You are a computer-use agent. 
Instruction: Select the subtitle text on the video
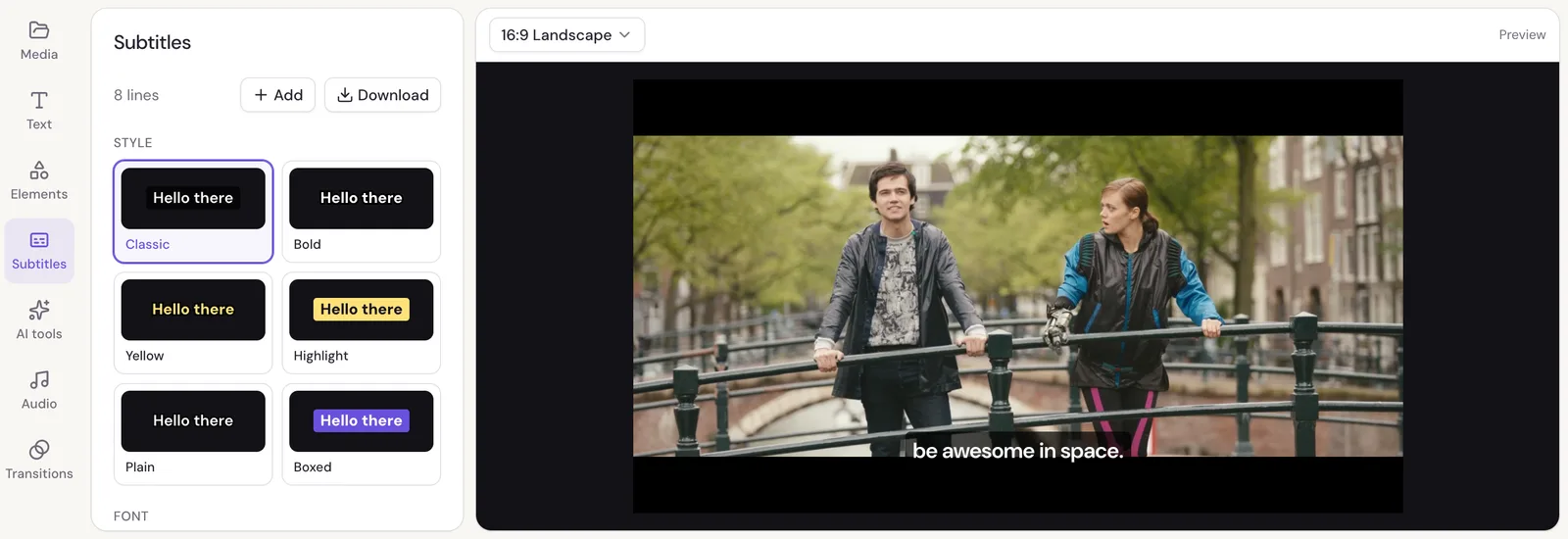coord(1017,451)
